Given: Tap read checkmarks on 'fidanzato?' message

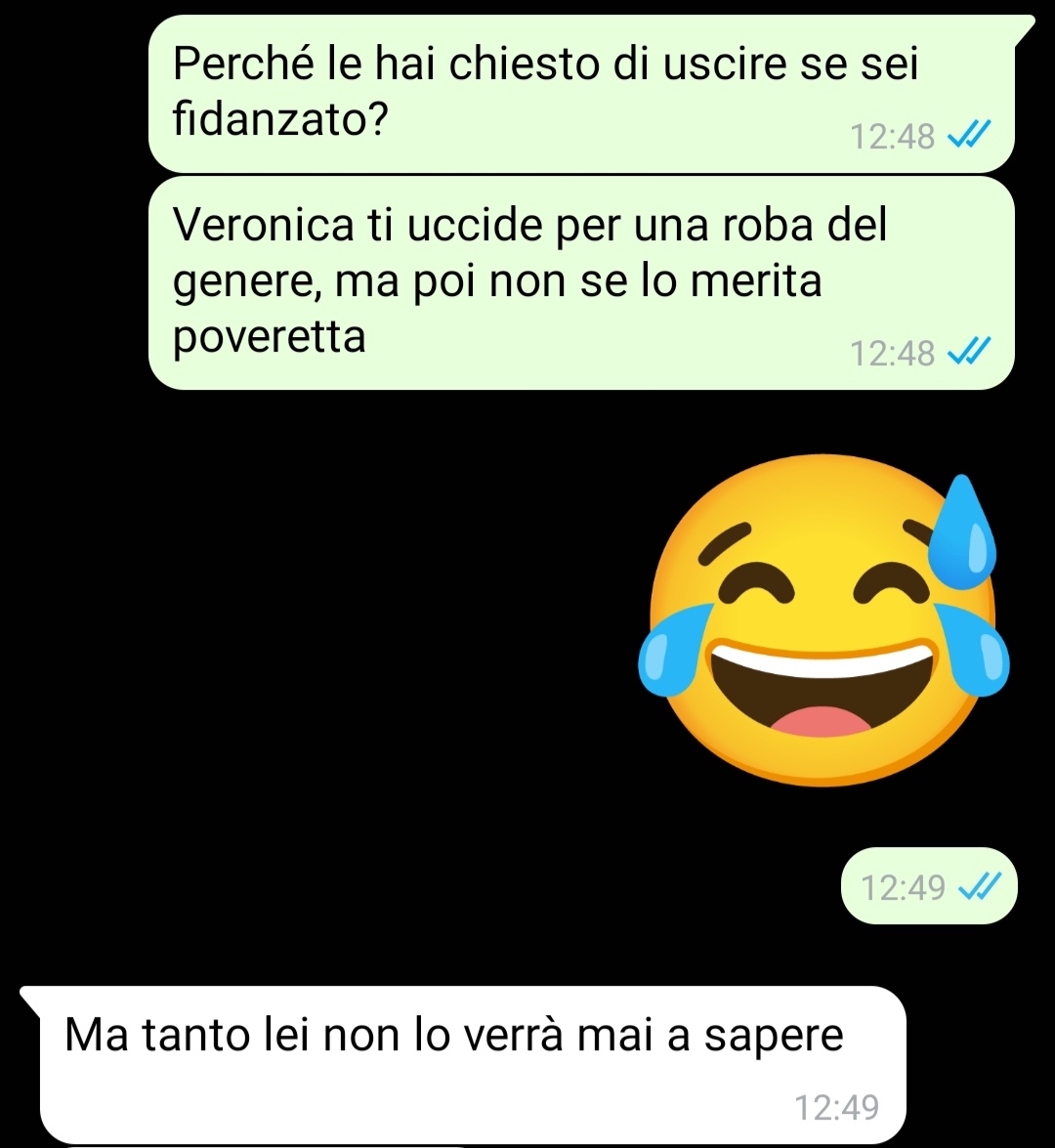Looking at the screenshot, I should coord(969,135).
